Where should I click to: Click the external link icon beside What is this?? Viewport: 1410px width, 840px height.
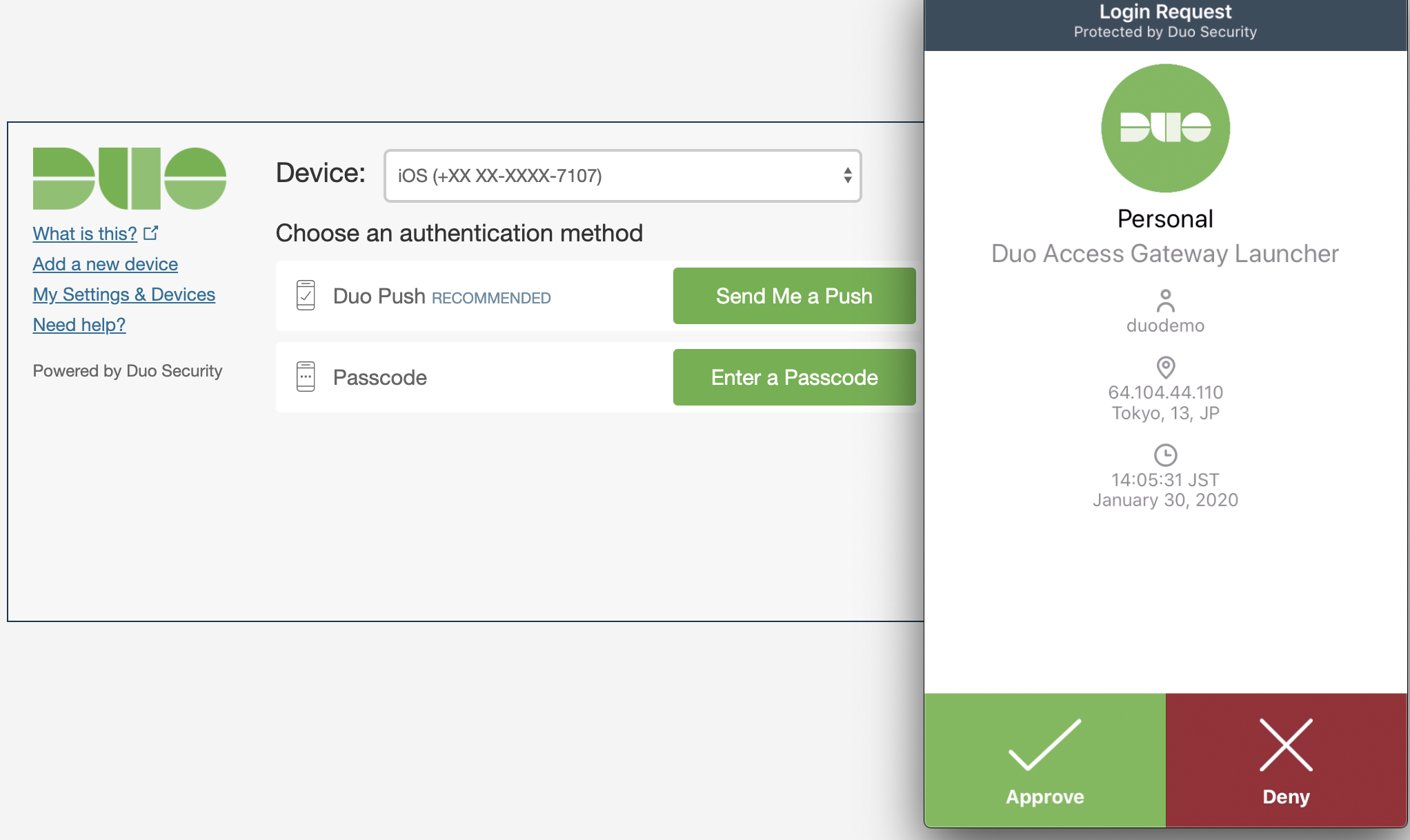pos(151,233)
